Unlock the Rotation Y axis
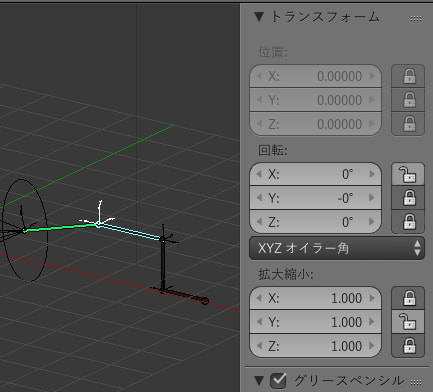The height and width of the screenshot is (392, 433). pyautogui.click(x=408, y=198)
